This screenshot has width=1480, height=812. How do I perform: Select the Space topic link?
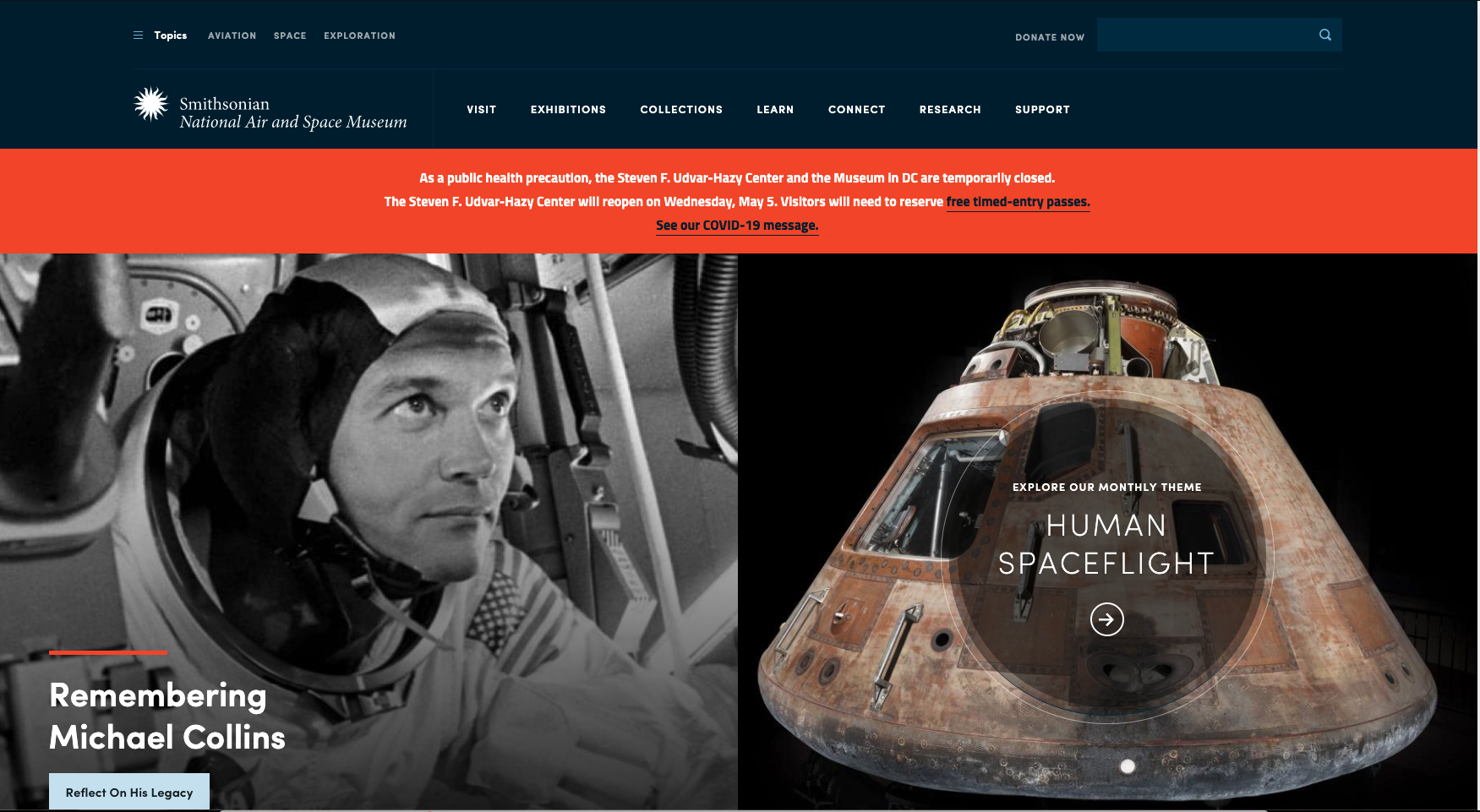coord(290,35)
